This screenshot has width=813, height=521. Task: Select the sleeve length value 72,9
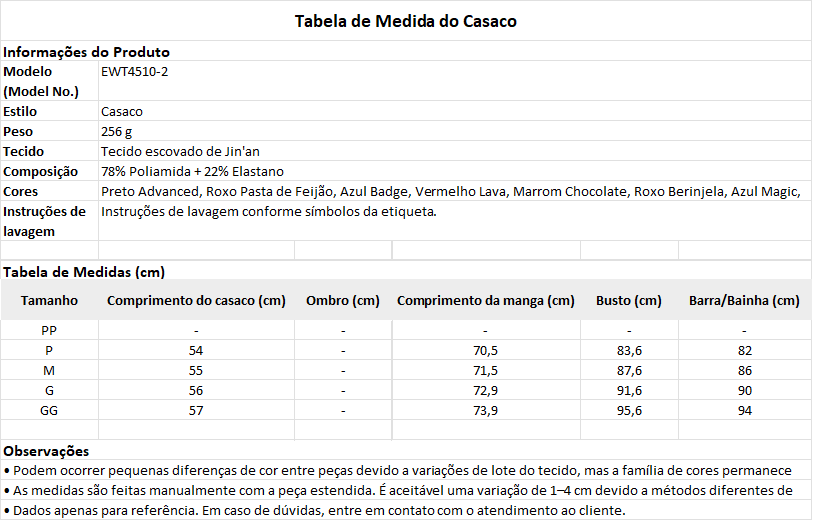485,391
